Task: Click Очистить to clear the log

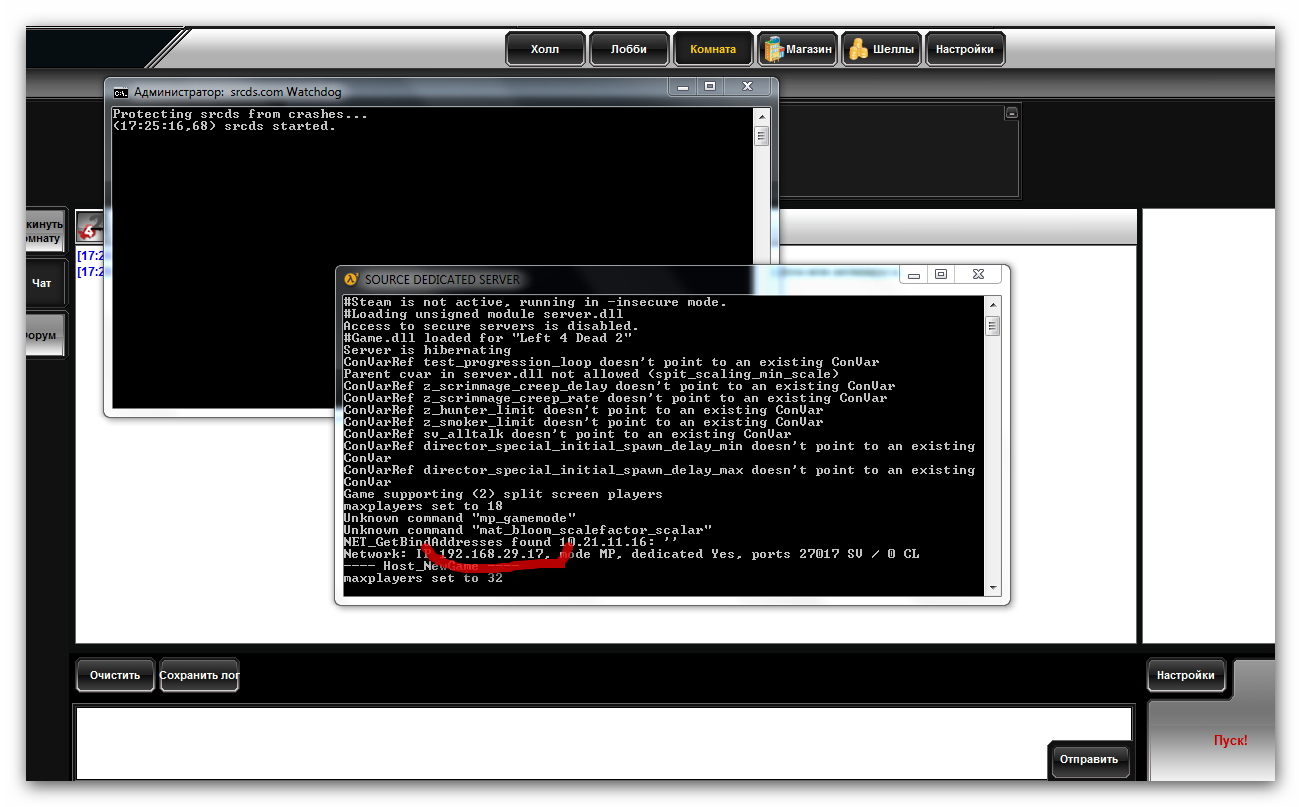Action: pyautogui.click(x=115, y=675)
